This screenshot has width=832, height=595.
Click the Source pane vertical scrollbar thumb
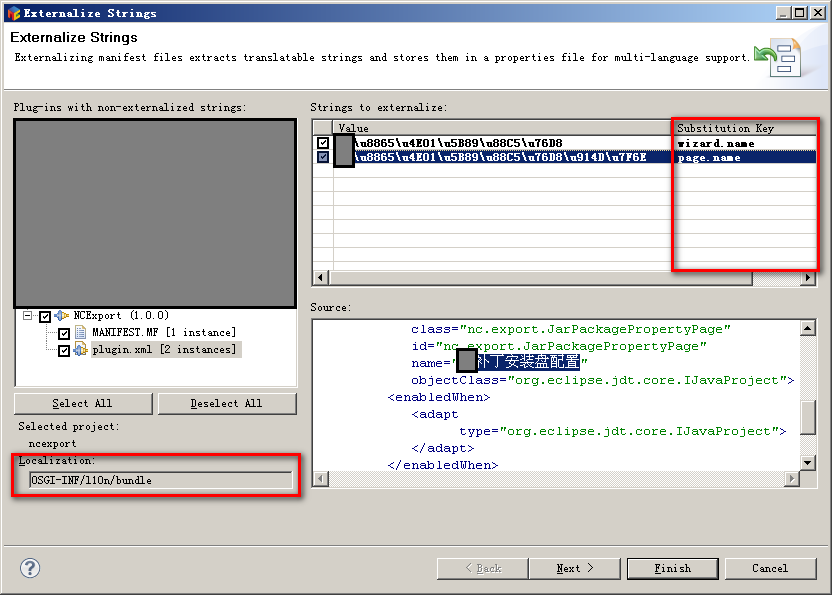point(807,418)
